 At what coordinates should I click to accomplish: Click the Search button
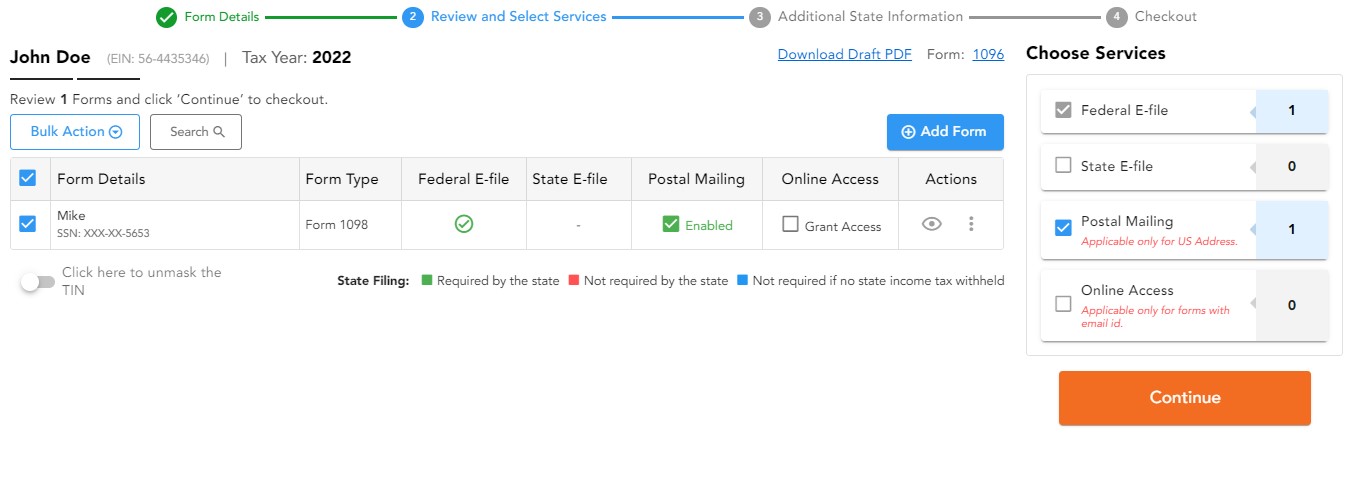[x=196, y=132]
